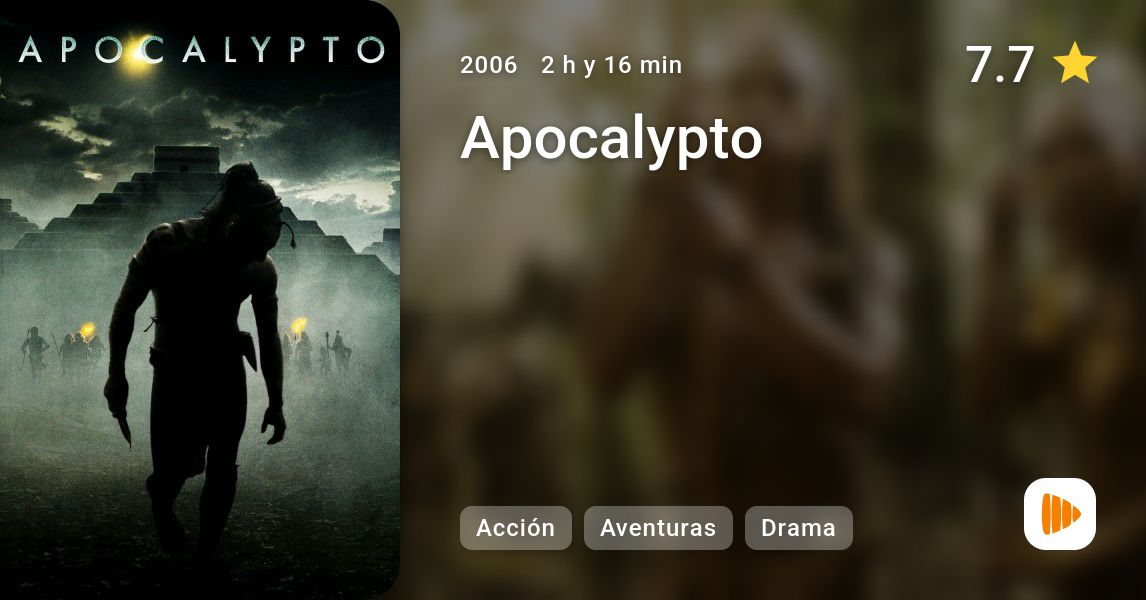The image size is (1146, 600).
Task: Click the orange play logo icon
Action: 1060,514
